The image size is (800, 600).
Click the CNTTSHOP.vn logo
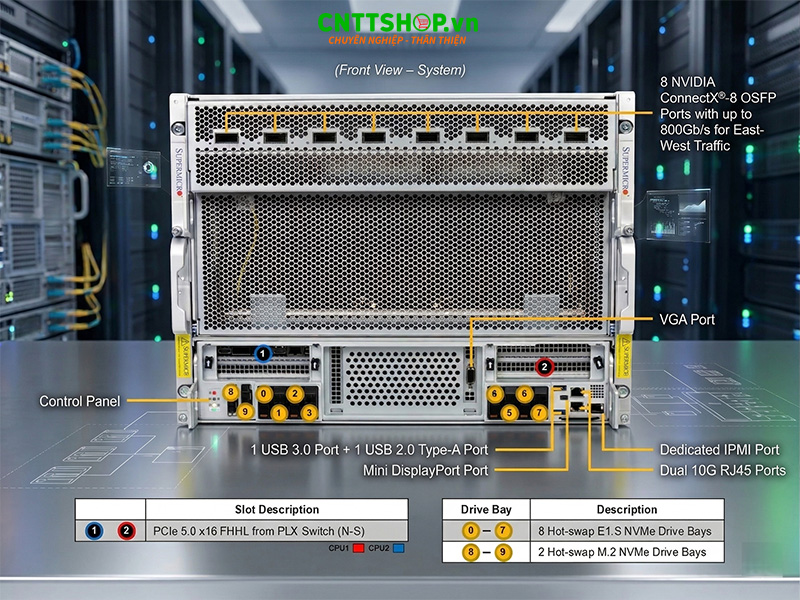click(x=400, y=27)
